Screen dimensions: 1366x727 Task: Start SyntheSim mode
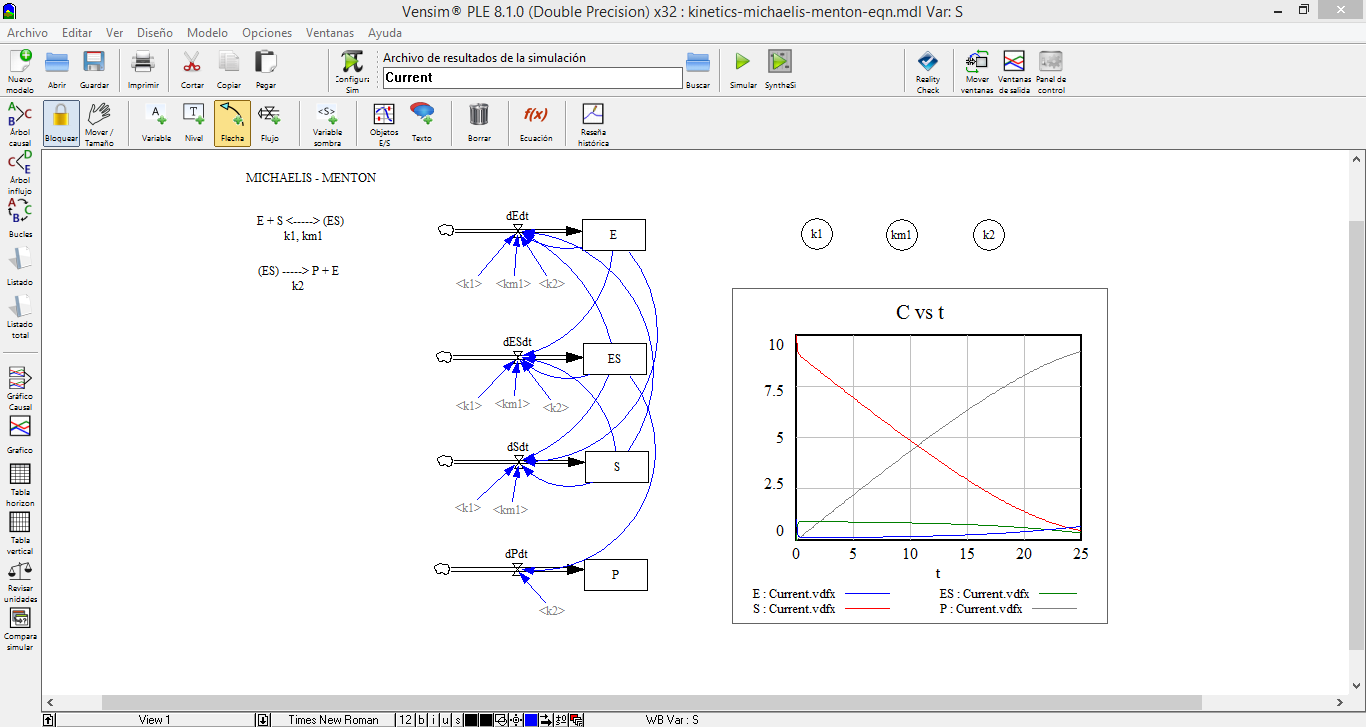(x=780, y=71)
